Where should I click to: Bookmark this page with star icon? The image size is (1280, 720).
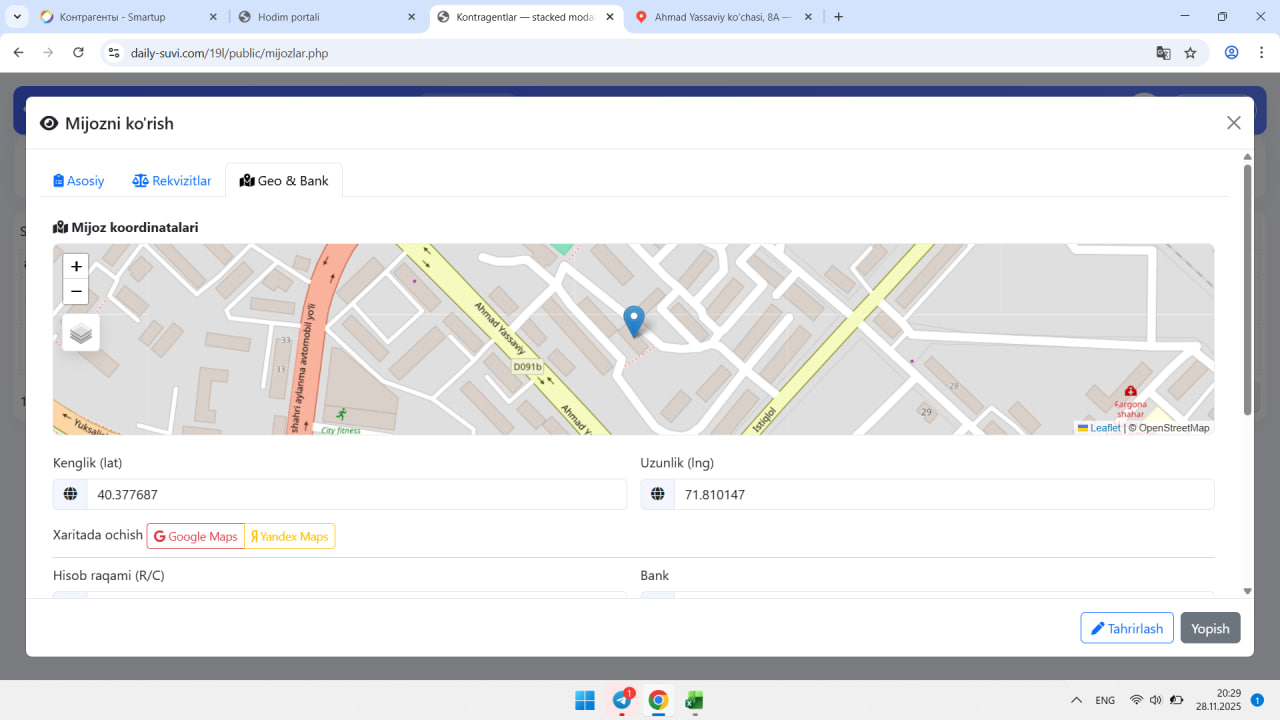coord(1190,53)
